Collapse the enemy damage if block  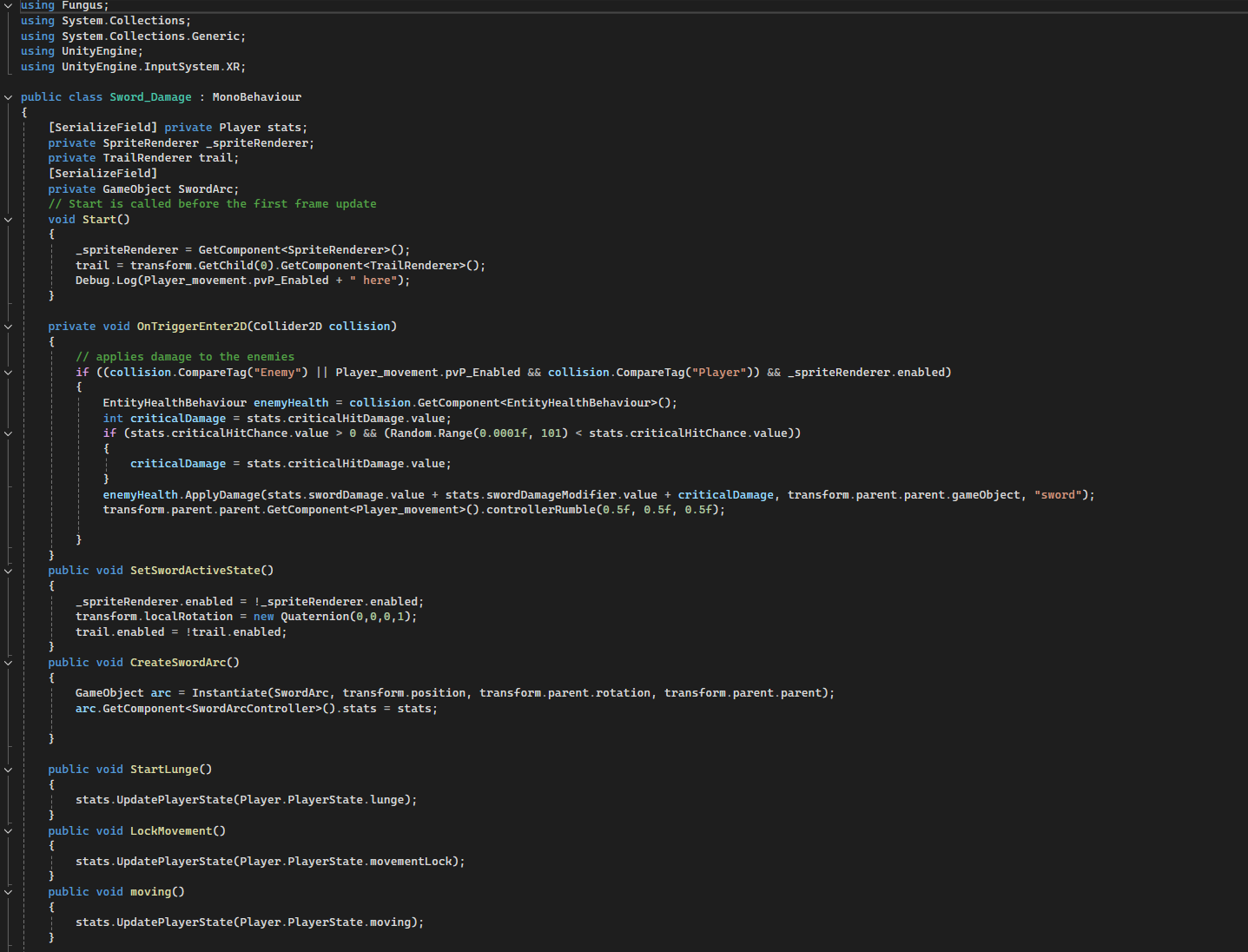pyautogui.click(x=8, y=372)
